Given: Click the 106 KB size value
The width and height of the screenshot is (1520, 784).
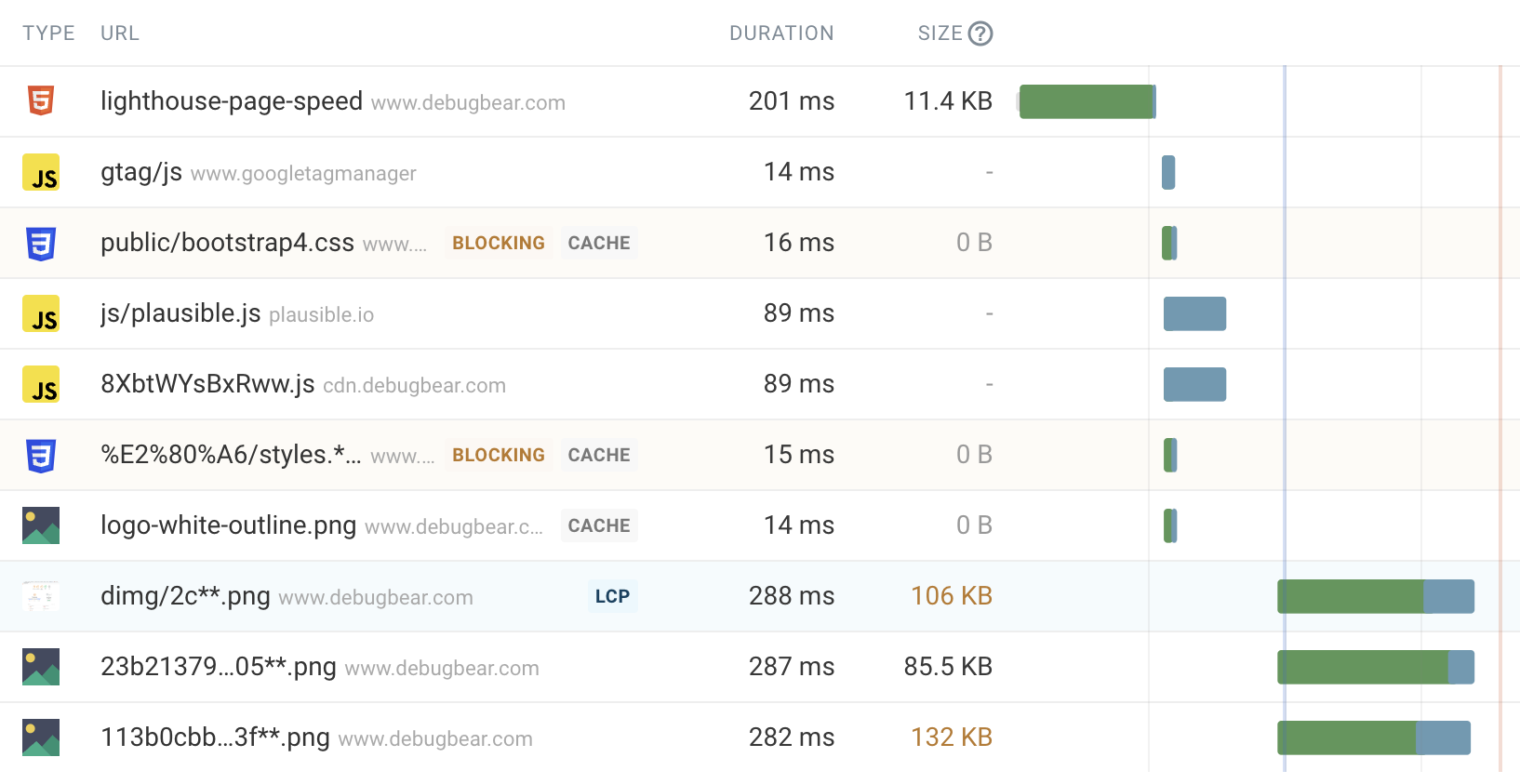Looking at the screenshot, I should [x=951, y=596].
